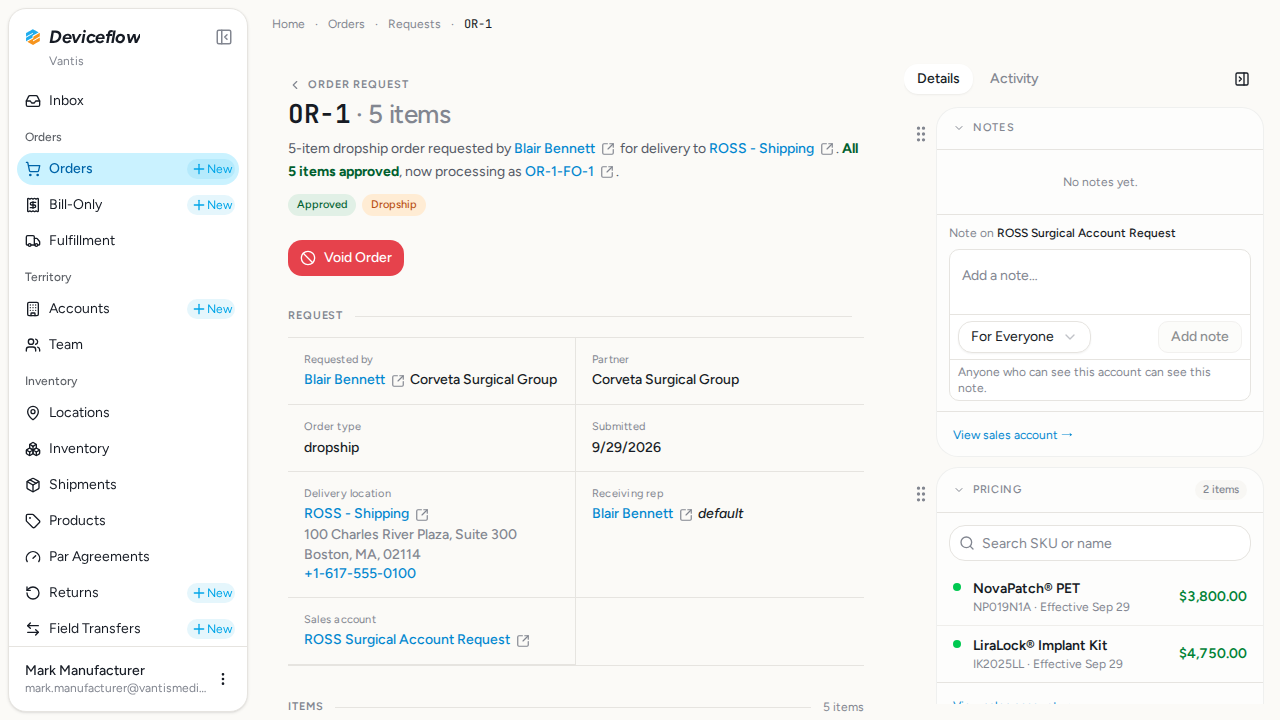Open the View sales account link
The image size is (1280, 720).
(1013, 435)
